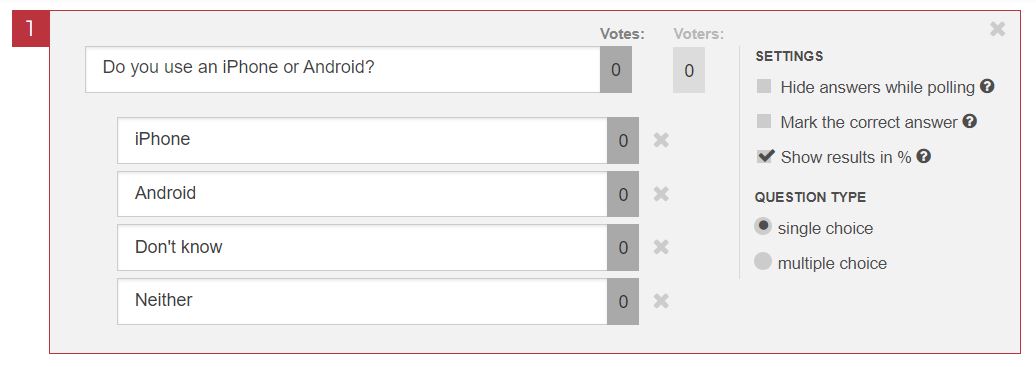Open help for Show results in %

tap(924, 156)
